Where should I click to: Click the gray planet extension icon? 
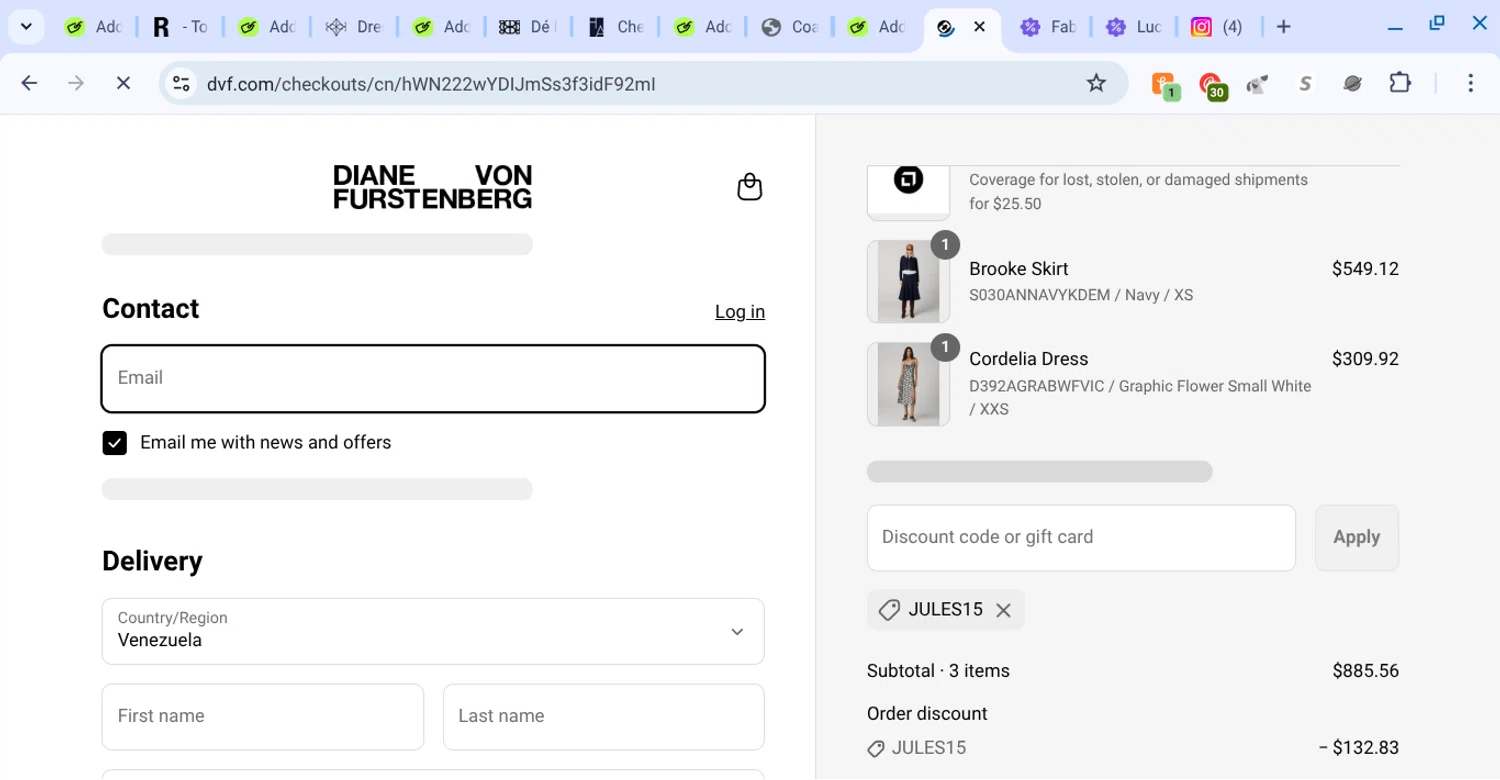point(1352,84)
